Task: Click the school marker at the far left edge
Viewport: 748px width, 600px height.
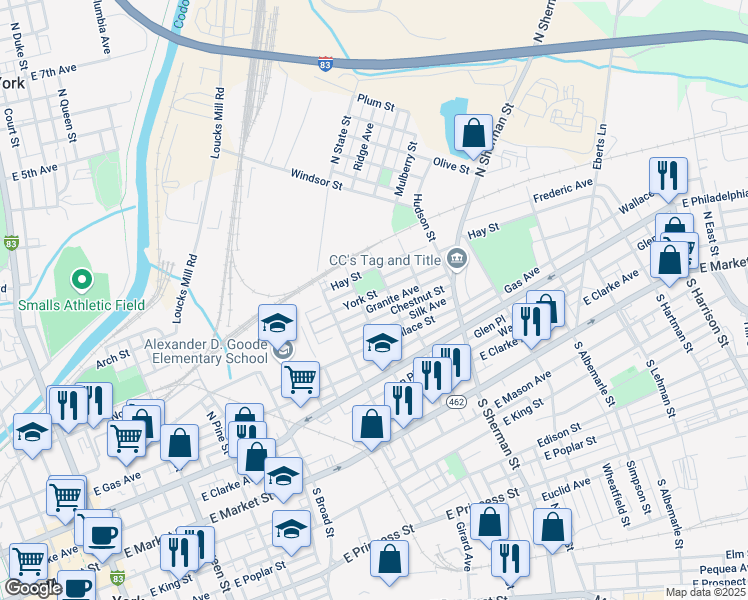Action: click(32, 433)
